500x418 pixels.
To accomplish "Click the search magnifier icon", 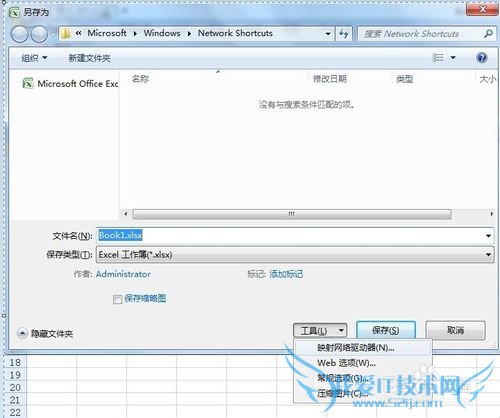I will tap(488, 34).
